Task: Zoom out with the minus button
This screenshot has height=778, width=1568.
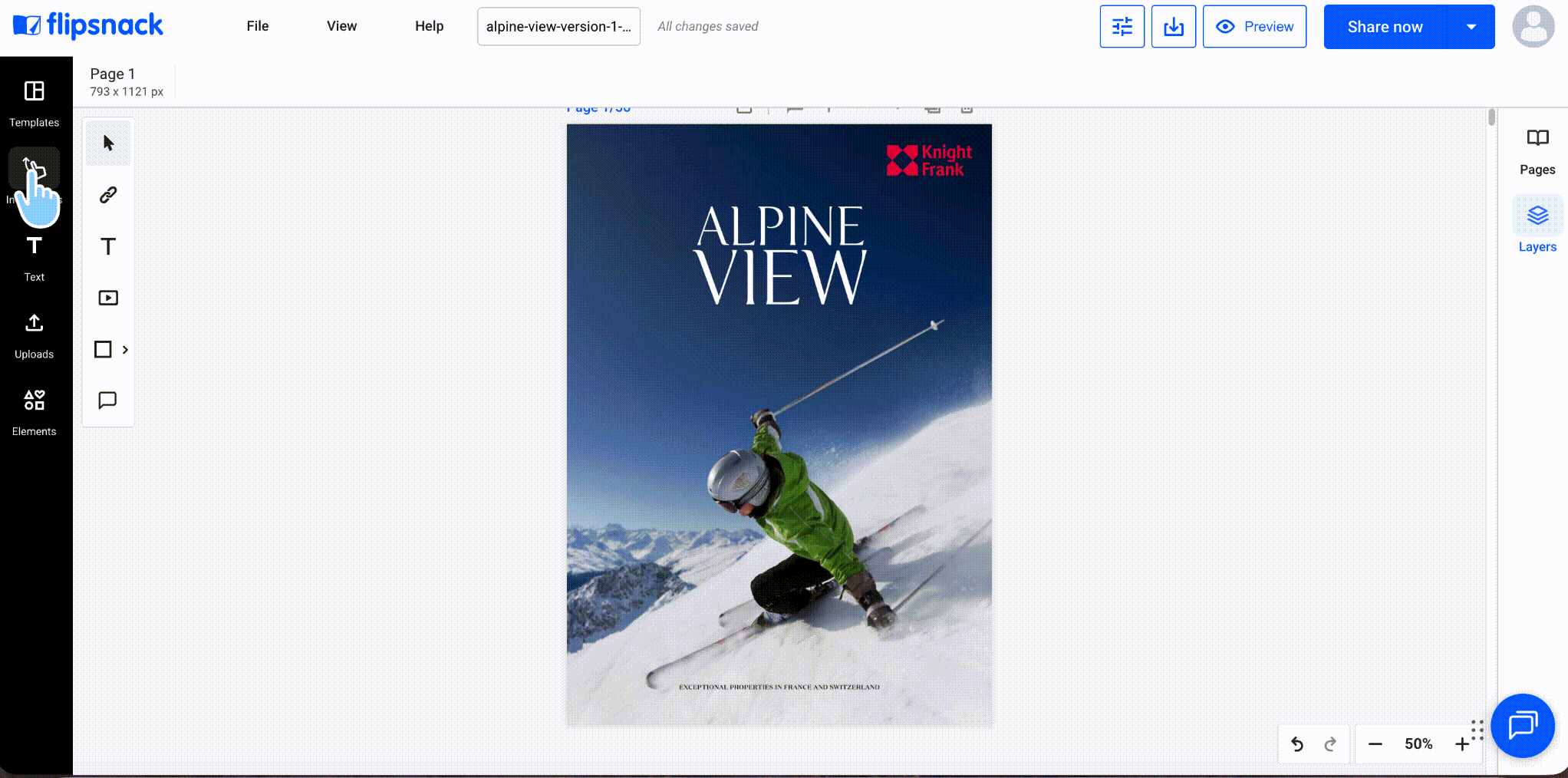Action: (1375, 744)
